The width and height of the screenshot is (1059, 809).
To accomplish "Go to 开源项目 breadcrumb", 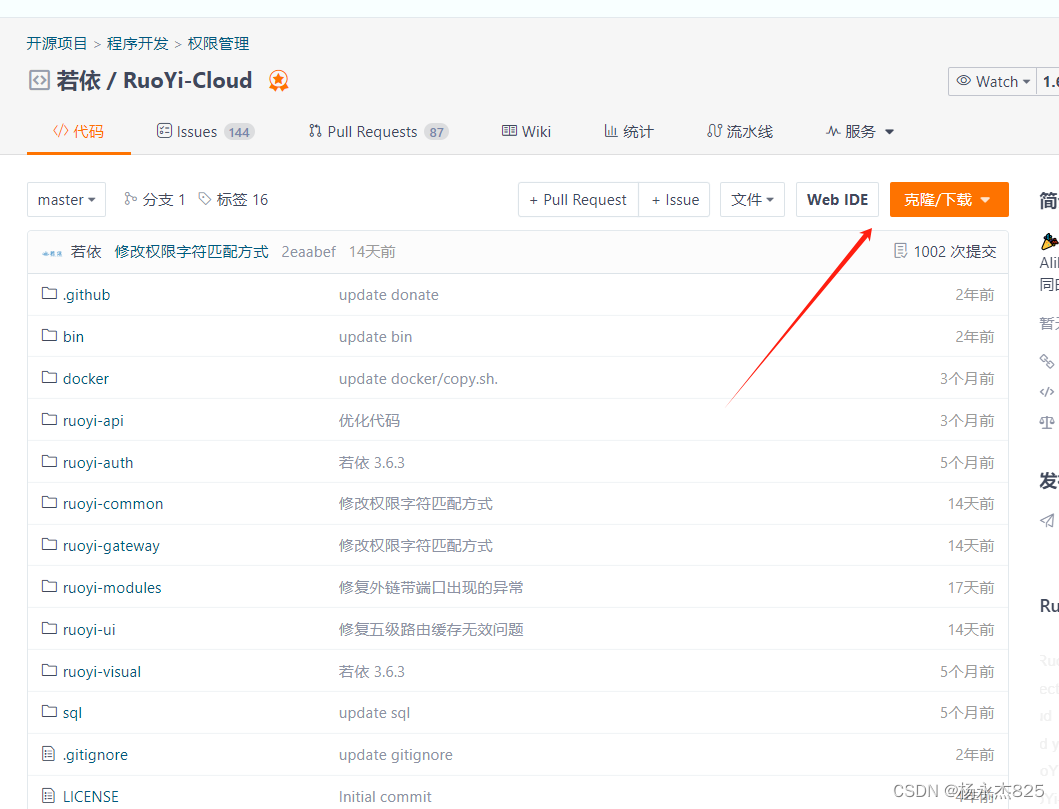I will (57, 43).
